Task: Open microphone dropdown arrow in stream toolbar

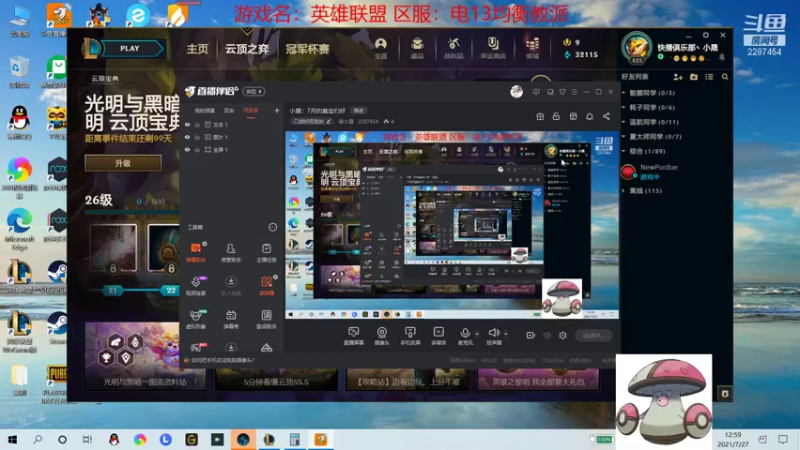Action: click(x=477, y=334)
